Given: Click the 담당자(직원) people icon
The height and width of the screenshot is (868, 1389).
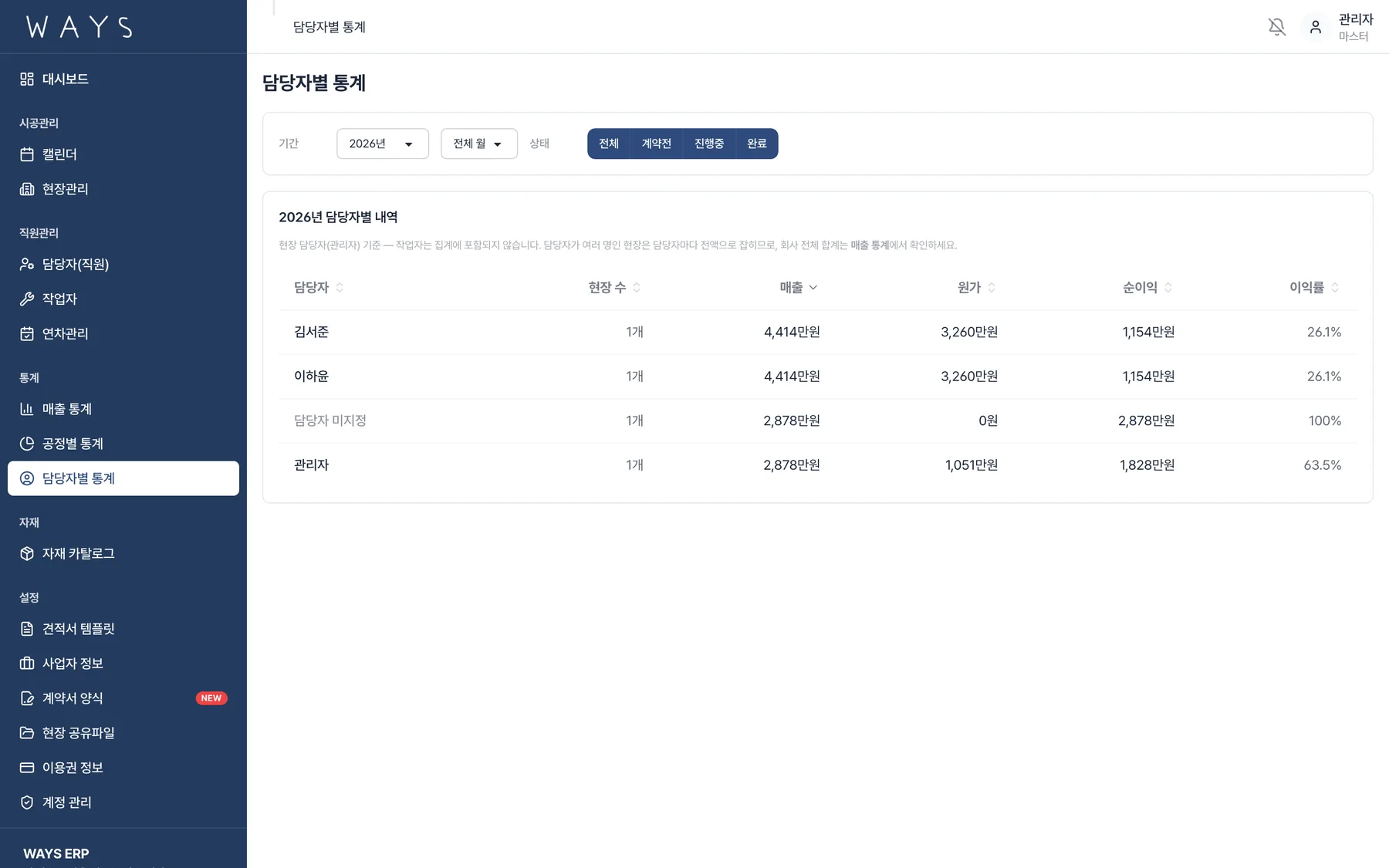Looking at the screenshot, I should pyautogui.click(x=27, y=264).
